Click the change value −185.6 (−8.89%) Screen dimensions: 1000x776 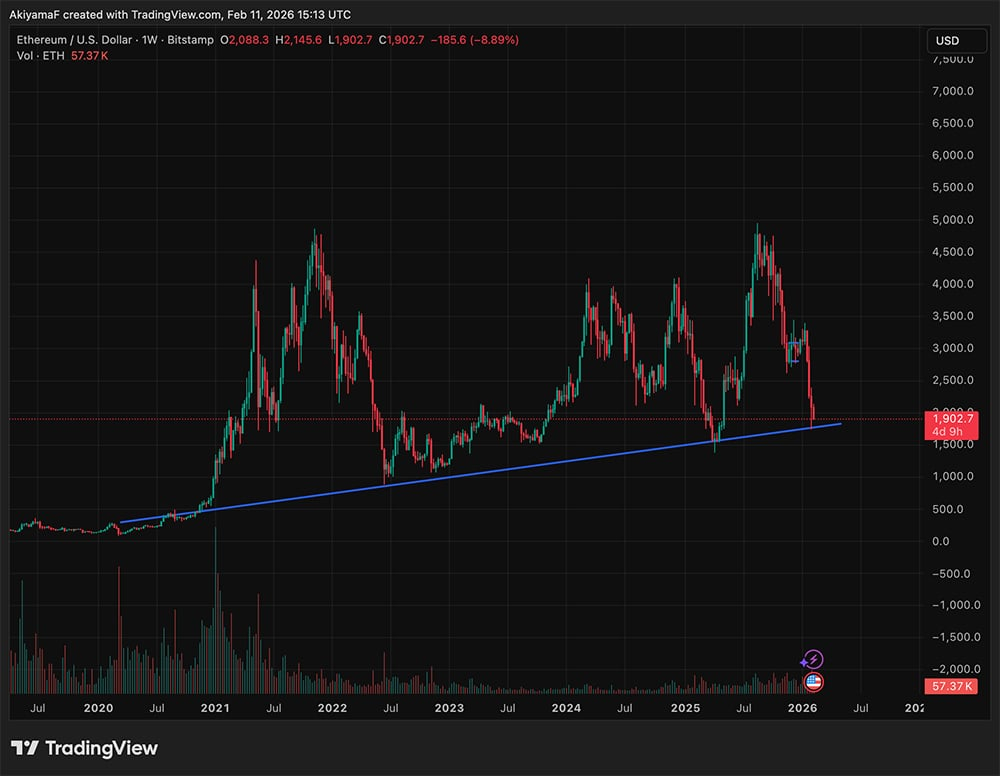tap(474, 40)
